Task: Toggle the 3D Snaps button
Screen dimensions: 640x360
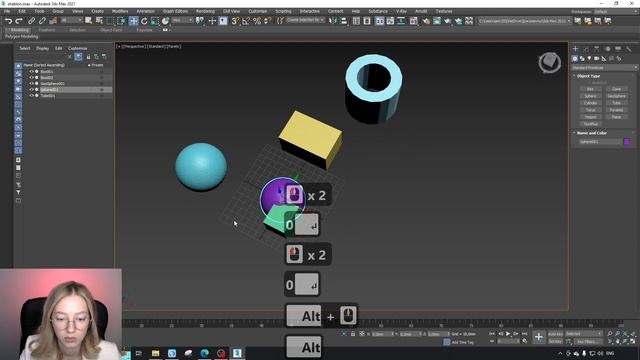Action: pyautogui.click(x=235, y=21)
